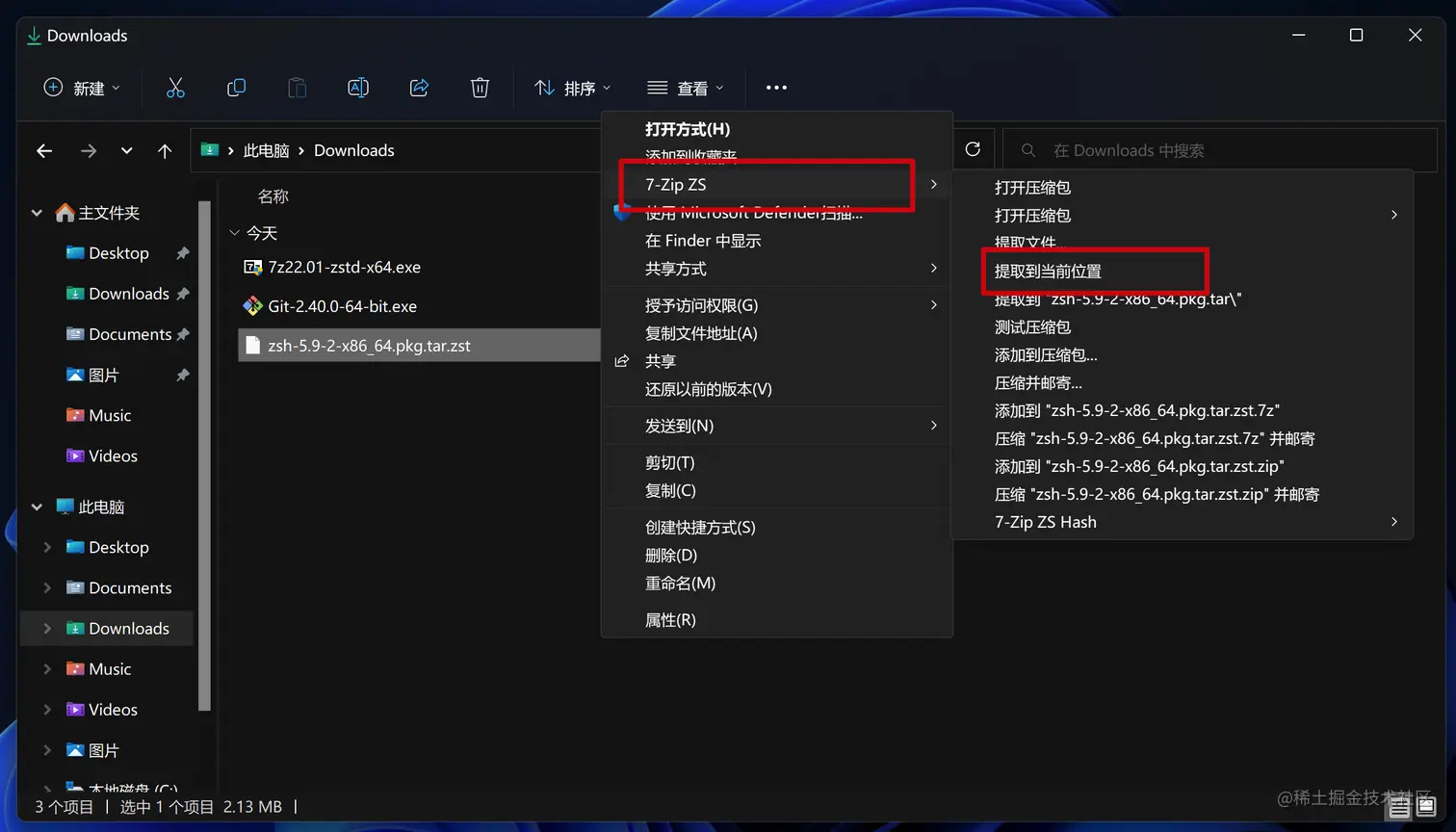Viewport: 1456px width, 832px height.
Task: Collapse the 主文件夹 tree section
Action: (x=37, y=213)
